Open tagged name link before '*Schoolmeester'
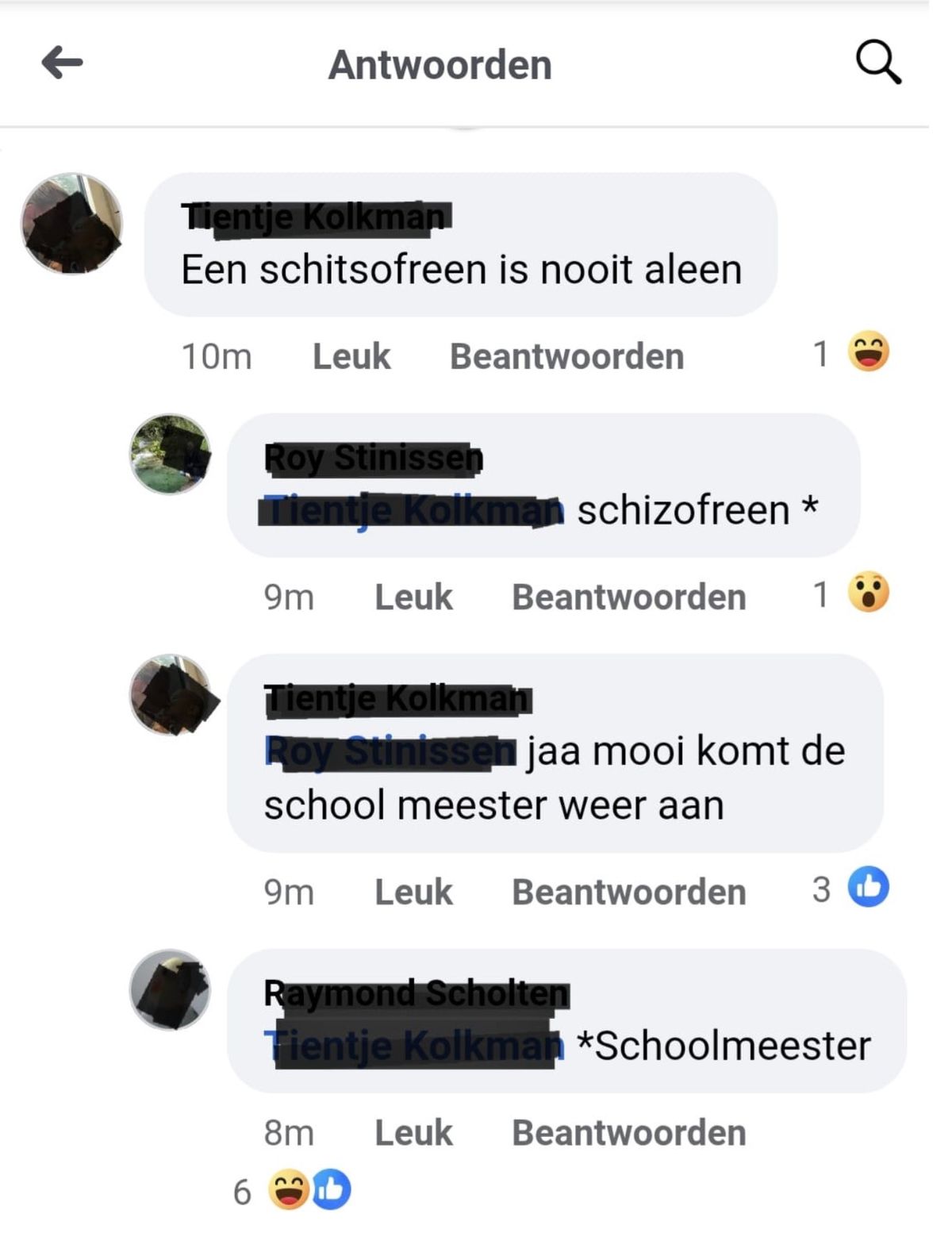This screenshot has height=1248, width=952. click(414, 1046)
